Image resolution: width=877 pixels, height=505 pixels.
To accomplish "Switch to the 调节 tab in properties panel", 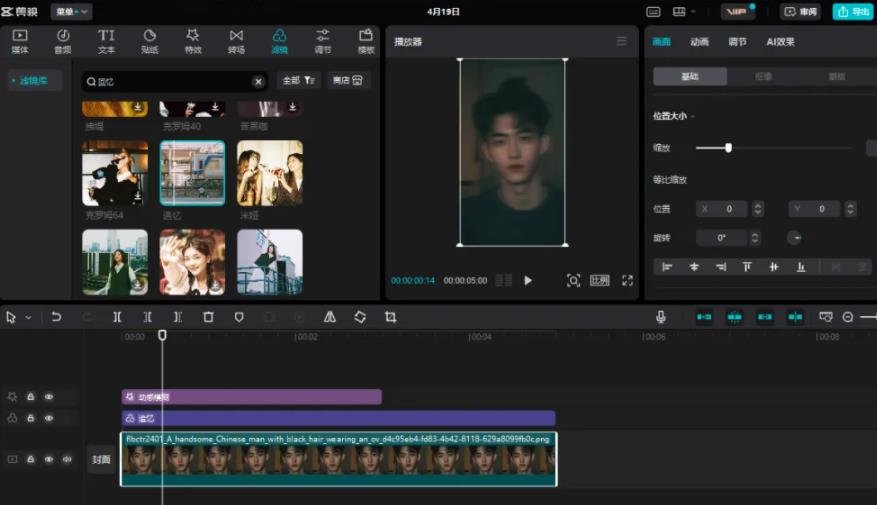I will [737, 42].
